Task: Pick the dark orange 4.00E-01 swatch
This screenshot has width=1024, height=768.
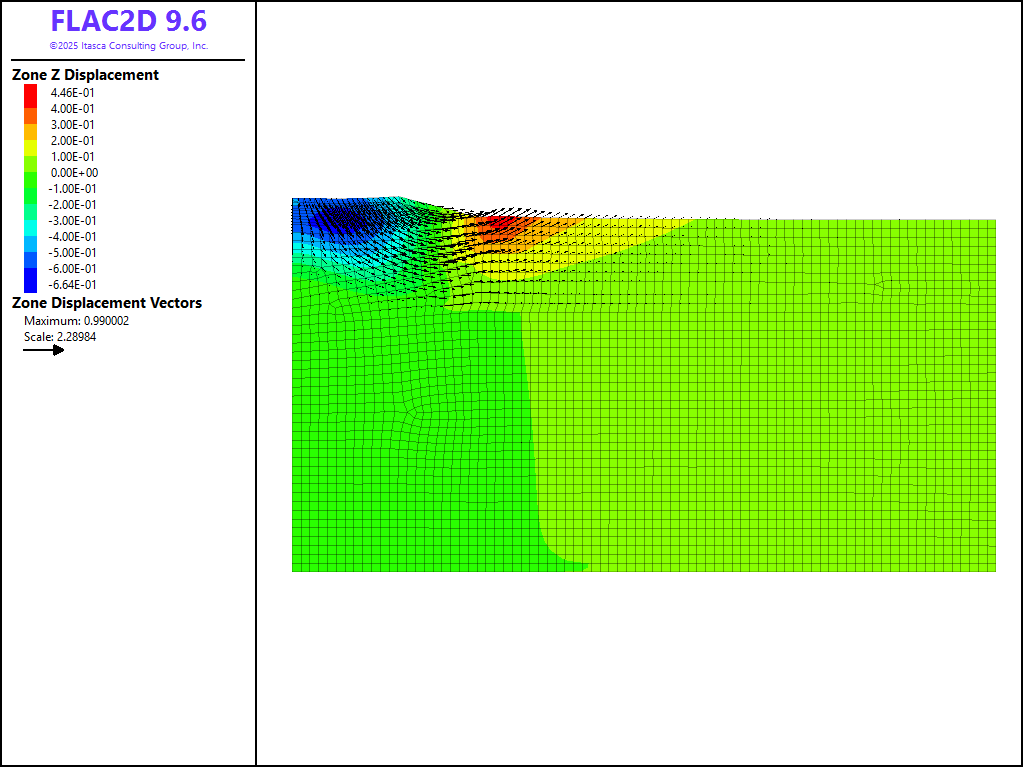Action: click(x=31, y=109)
